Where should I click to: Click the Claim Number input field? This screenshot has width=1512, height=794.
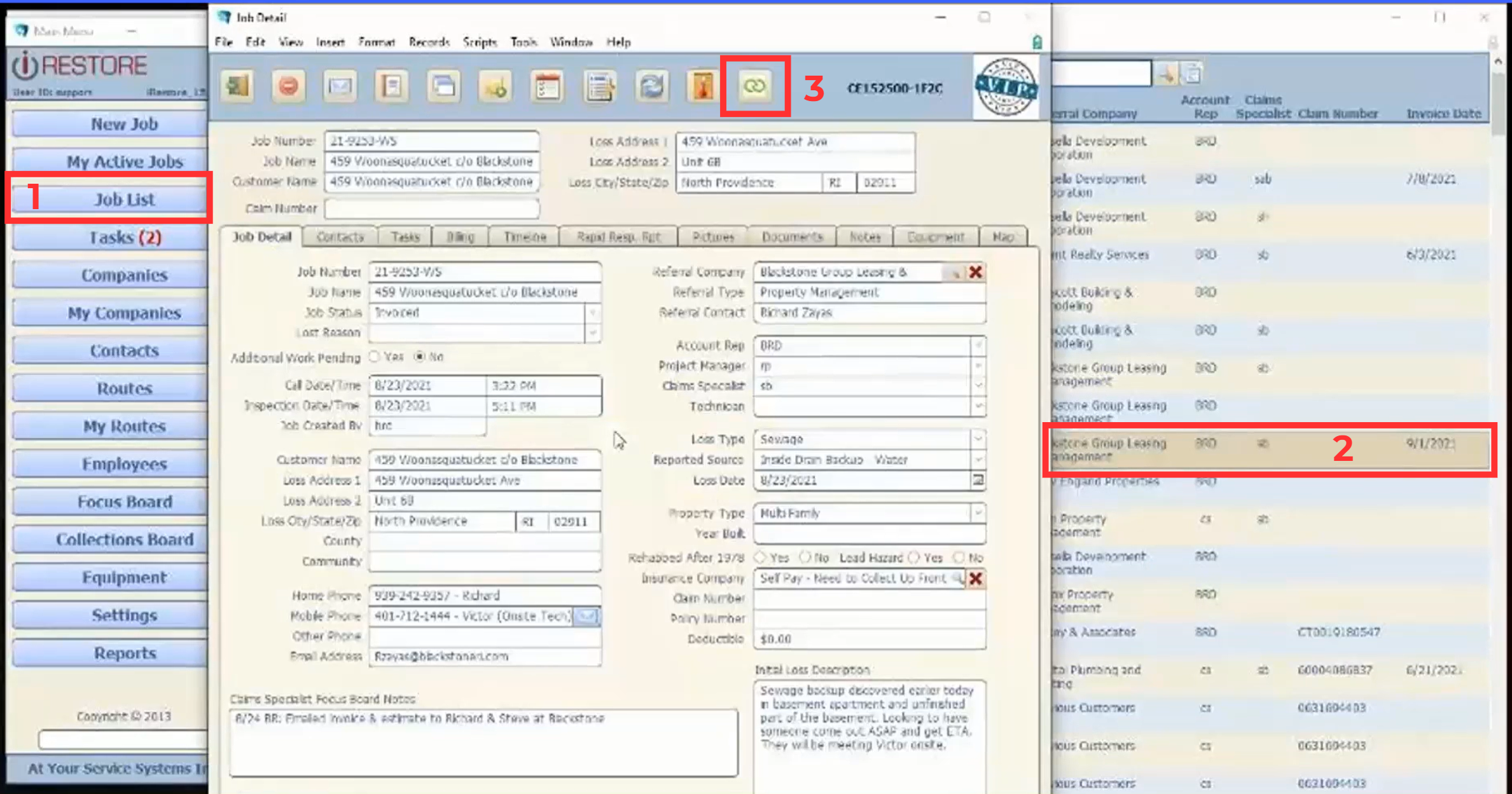click(x=431, y=209)
